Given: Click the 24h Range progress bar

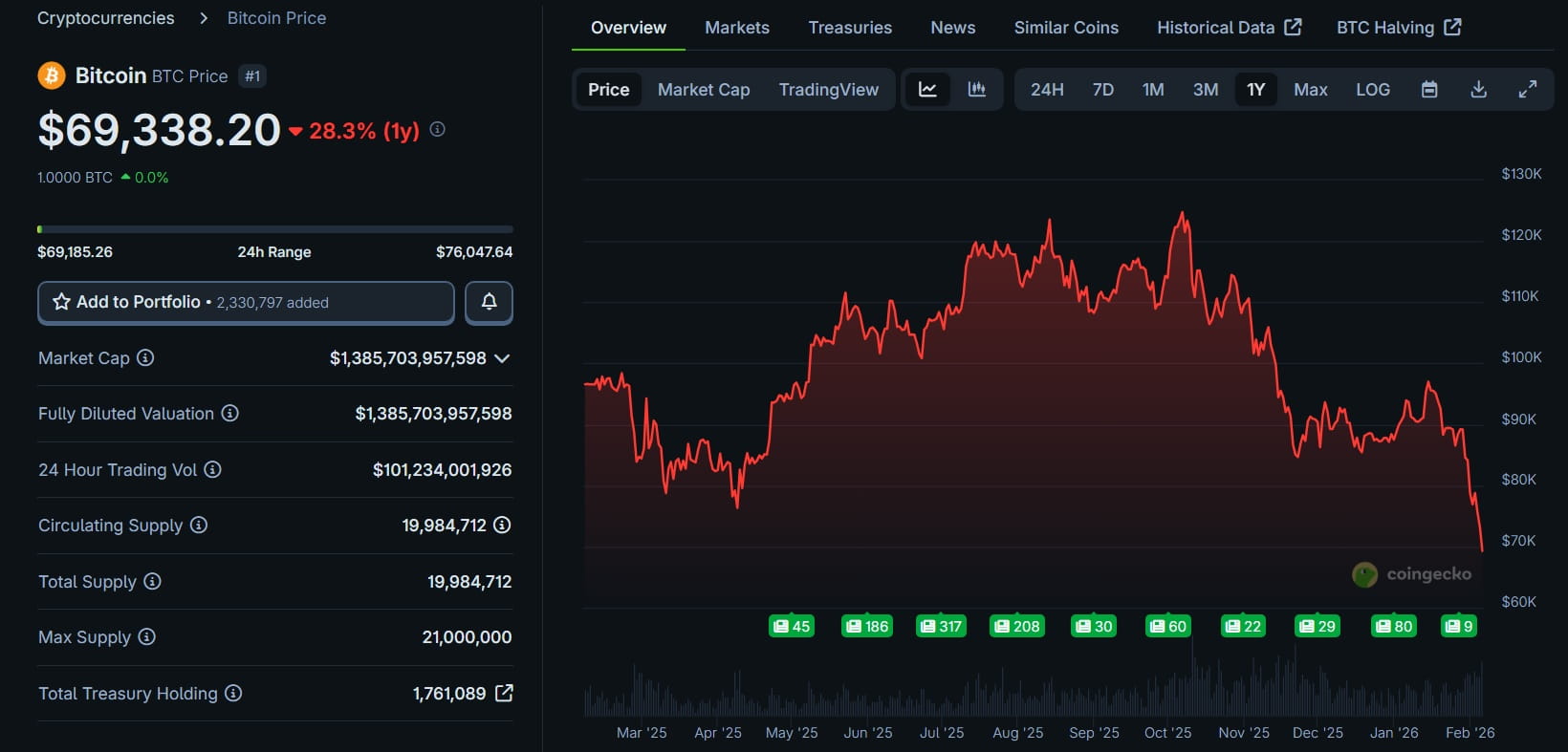Looking at the screenshot, I should click(x=275, y=229).
